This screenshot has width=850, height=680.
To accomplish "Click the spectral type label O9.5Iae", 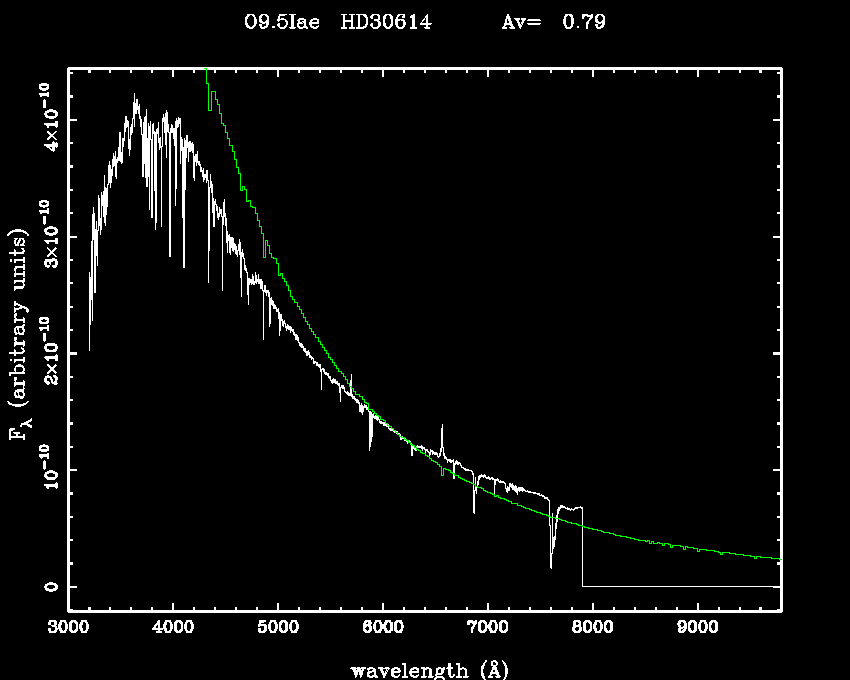I will coord(282,22).
